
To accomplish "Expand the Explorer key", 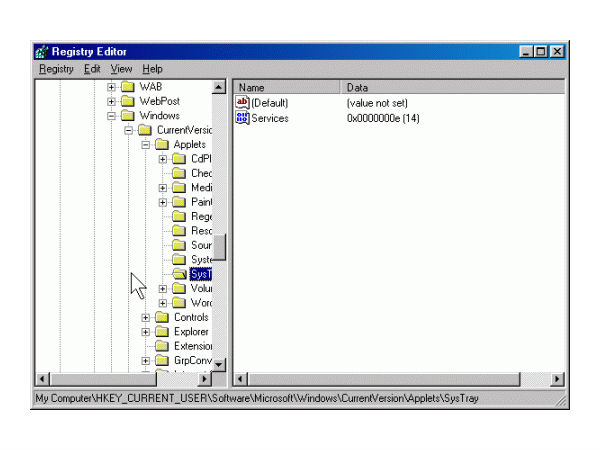I will click(x=145, y=332).
